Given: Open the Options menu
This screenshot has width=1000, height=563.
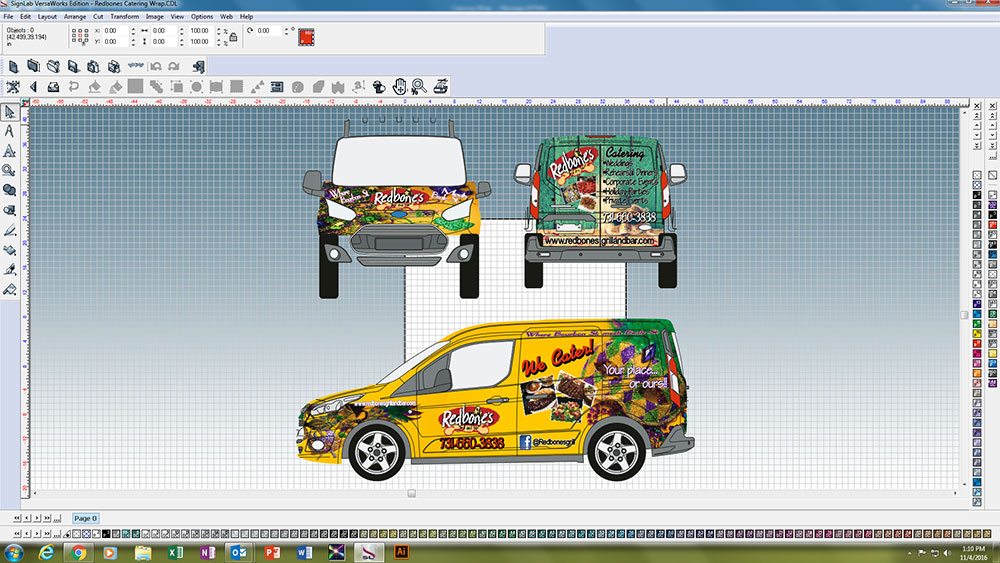Looking at the screenshot, I should point(202,17).
